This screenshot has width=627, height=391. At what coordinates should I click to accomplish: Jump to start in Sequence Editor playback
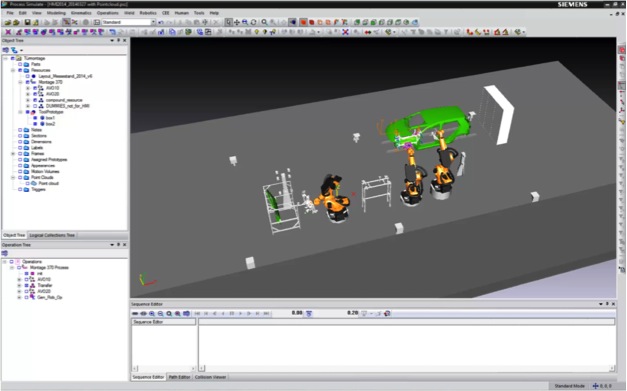(x=198, y=314)
